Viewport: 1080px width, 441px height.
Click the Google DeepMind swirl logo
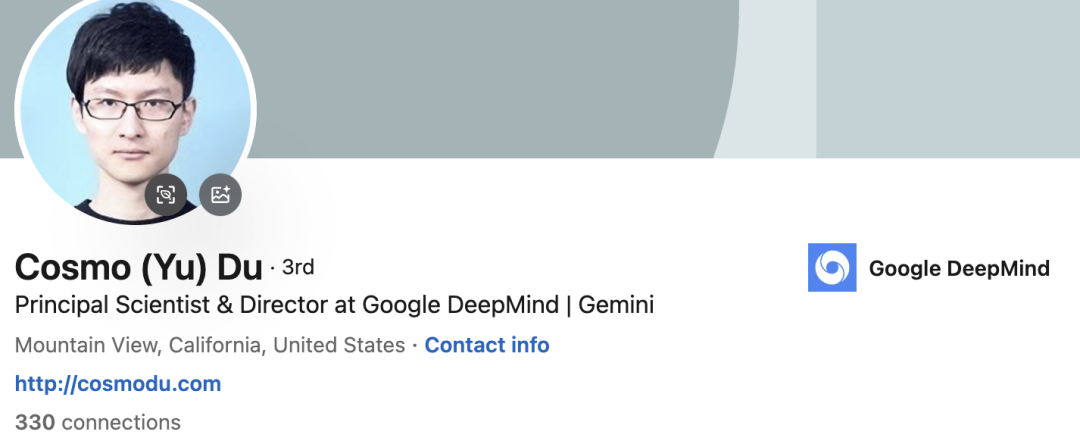click(832, 267)
